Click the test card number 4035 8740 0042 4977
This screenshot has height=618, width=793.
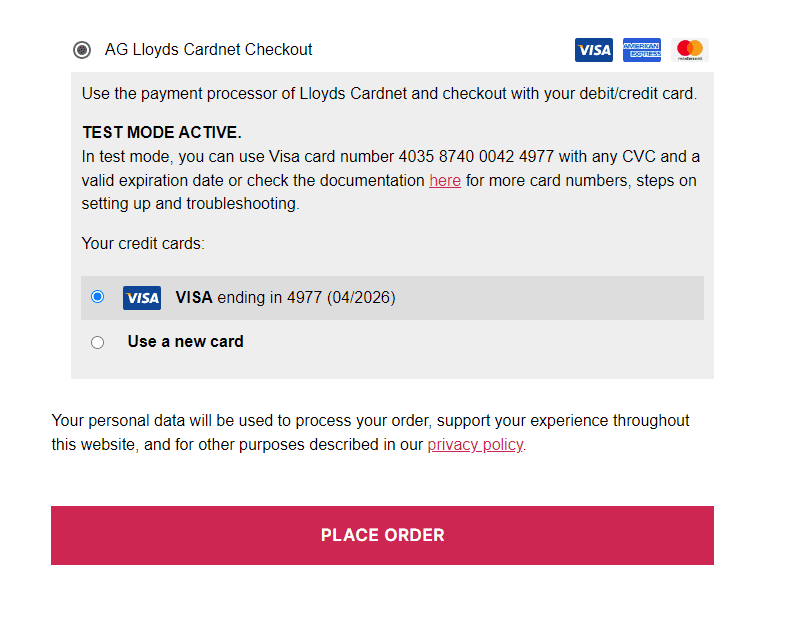477,156
